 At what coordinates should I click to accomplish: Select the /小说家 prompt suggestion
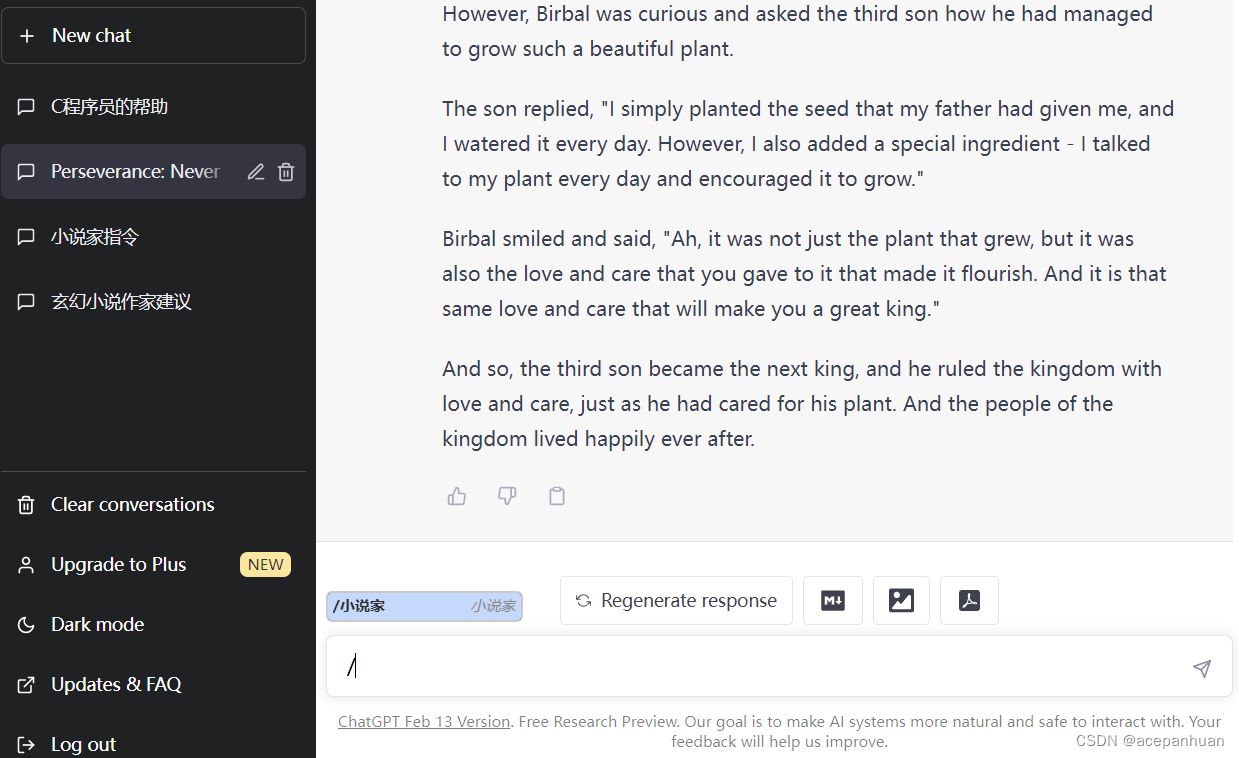pyautogui.click(x=424, y=606)
